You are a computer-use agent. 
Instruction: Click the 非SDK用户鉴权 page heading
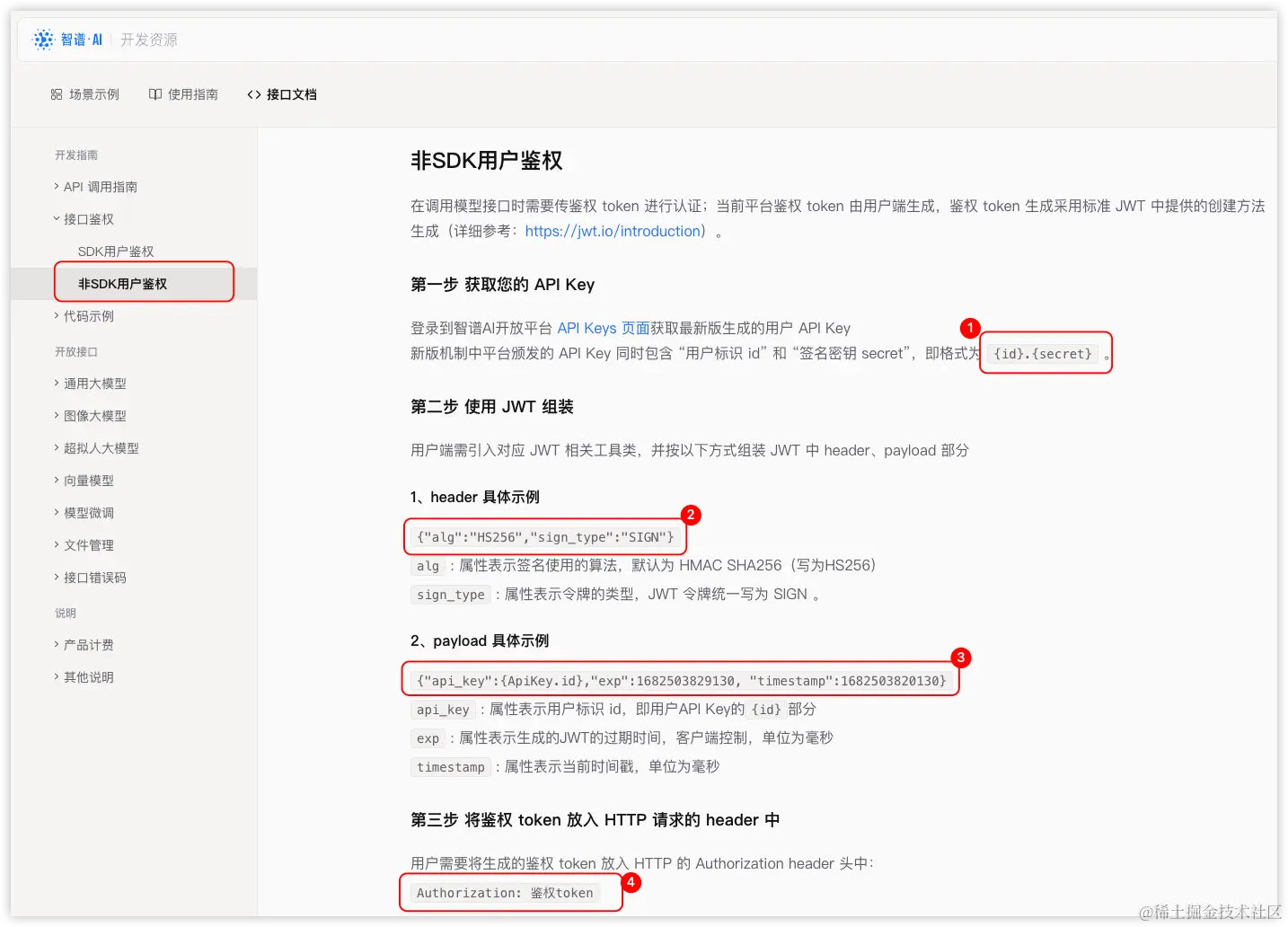click(x=487, y=161)
